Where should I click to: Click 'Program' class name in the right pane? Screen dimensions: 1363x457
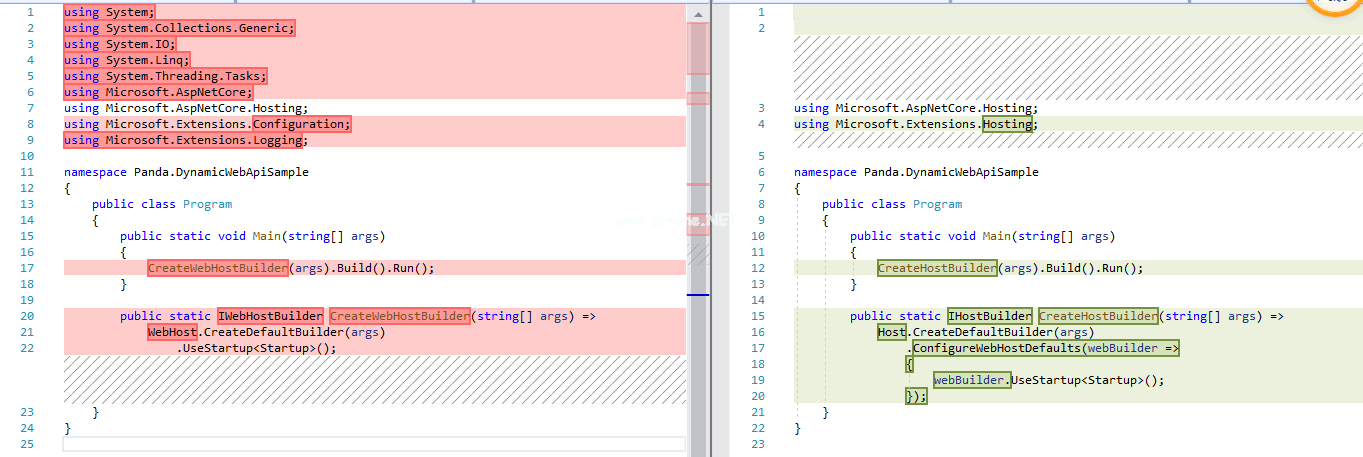pyautogui.click(x=937, y=204)
